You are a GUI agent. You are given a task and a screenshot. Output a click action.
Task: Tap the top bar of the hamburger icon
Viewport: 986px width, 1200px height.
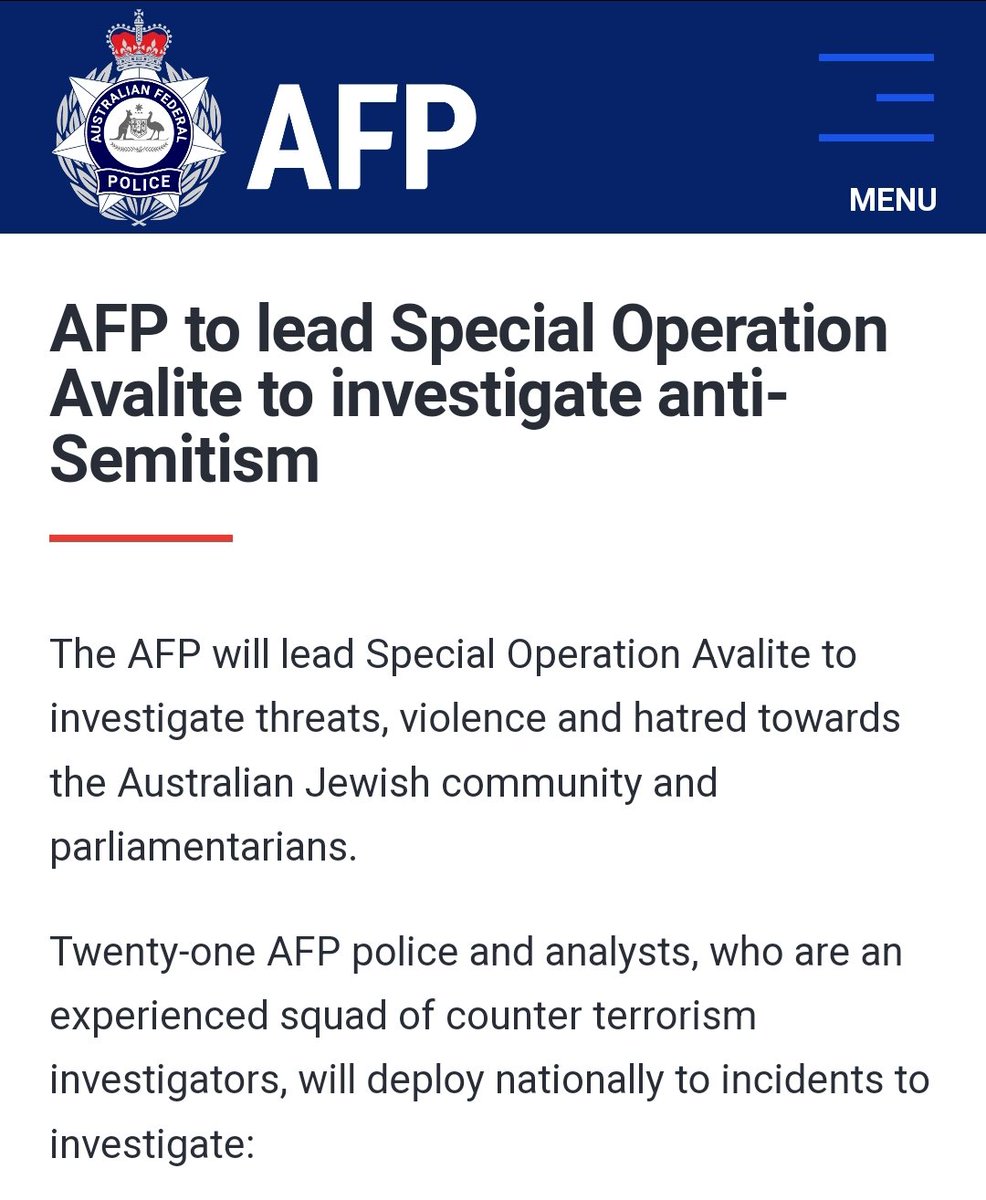876,58
